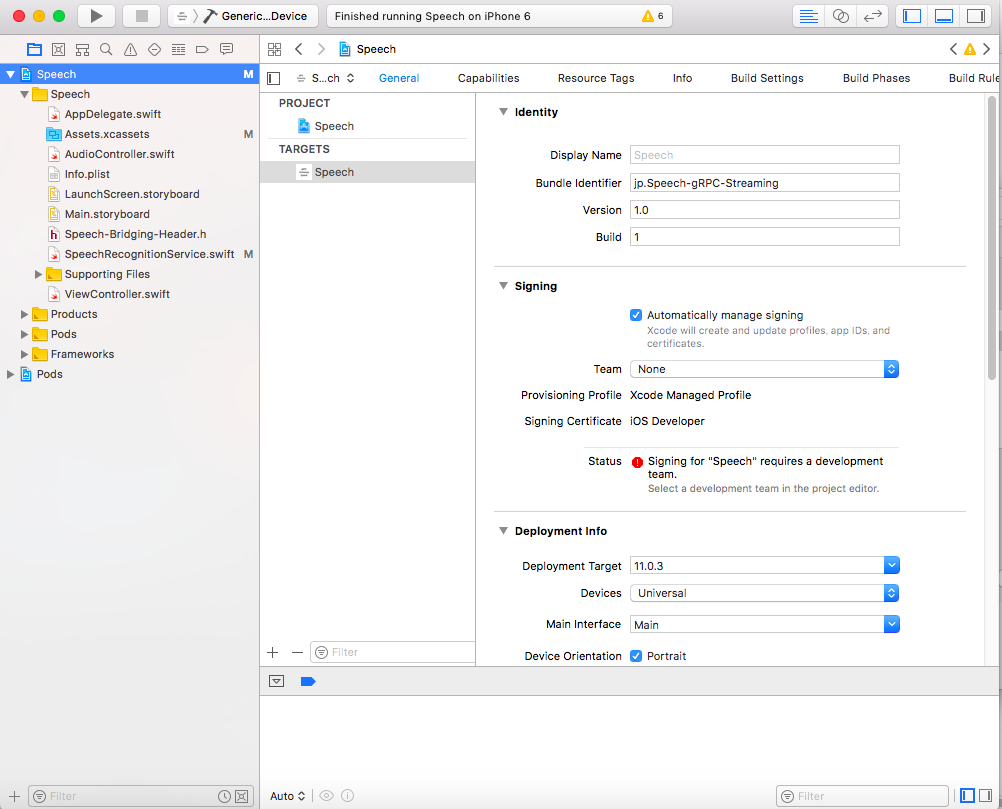1002x809 pixels.
Task: Switch to the Resource Tags tab
Action: coord(596,78)
